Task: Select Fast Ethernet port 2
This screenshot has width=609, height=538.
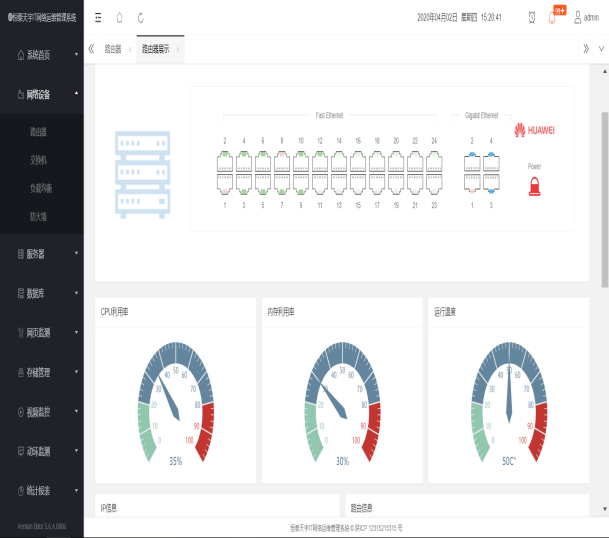Action: (x=225, y=161)
